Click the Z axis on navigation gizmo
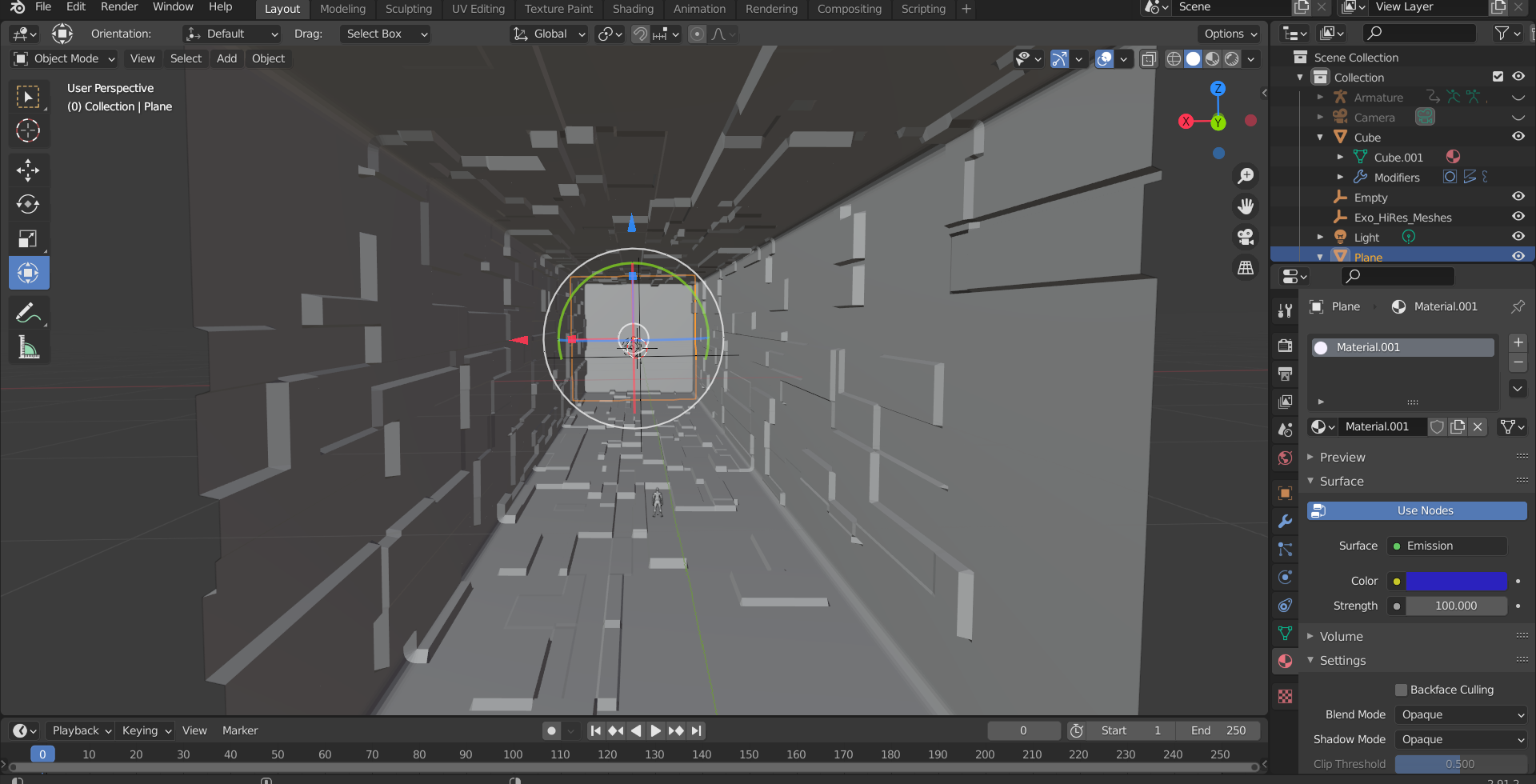Viewport: 1536px width, 784px height. pos(1218,89)
